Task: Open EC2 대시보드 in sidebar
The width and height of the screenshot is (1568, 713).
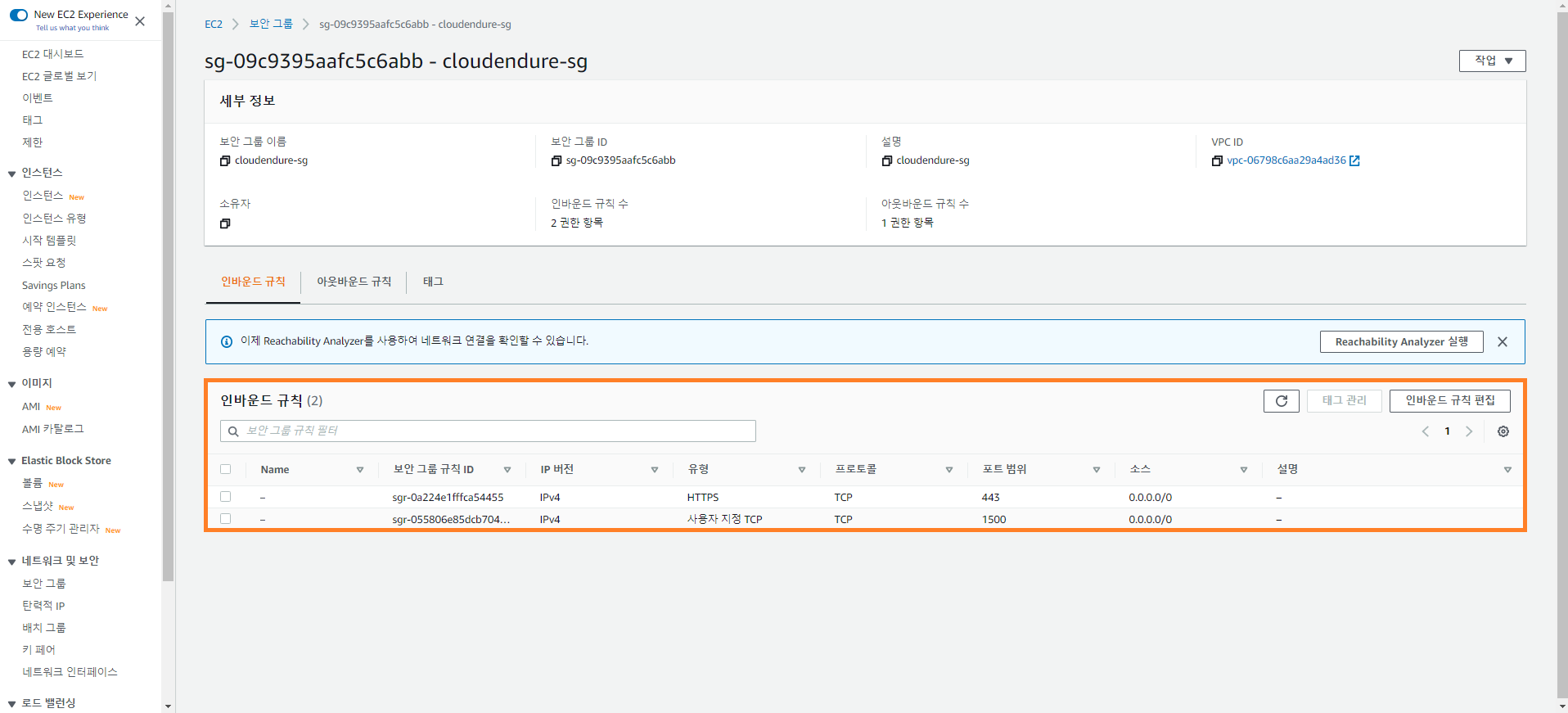Action: click(x=52, y=54)
